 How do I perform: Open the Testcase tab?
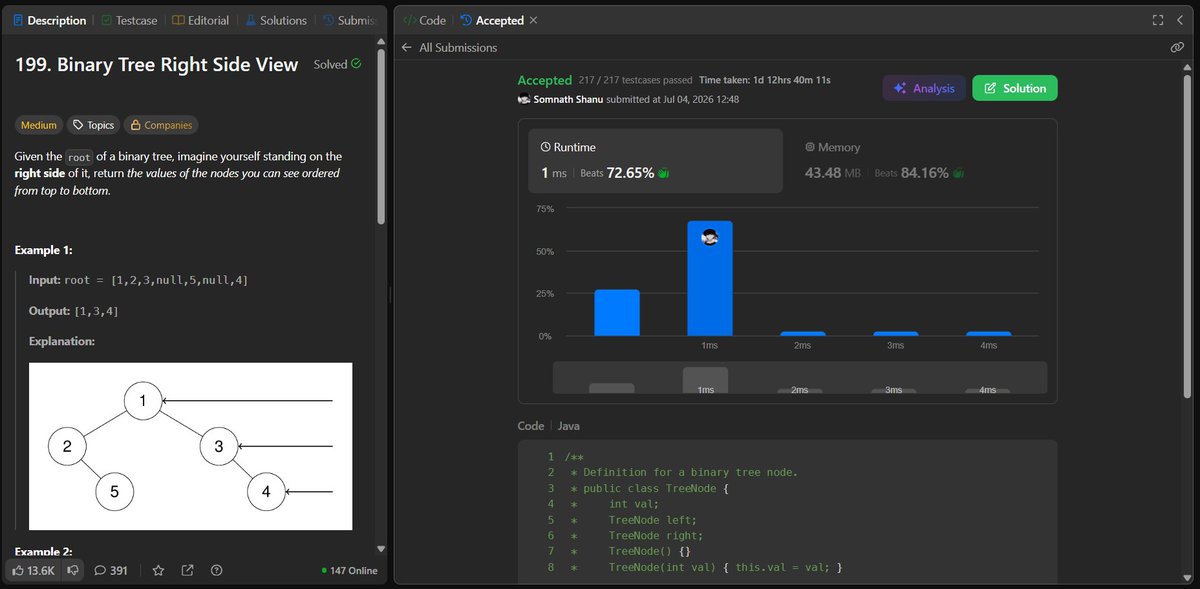[128, 20]
